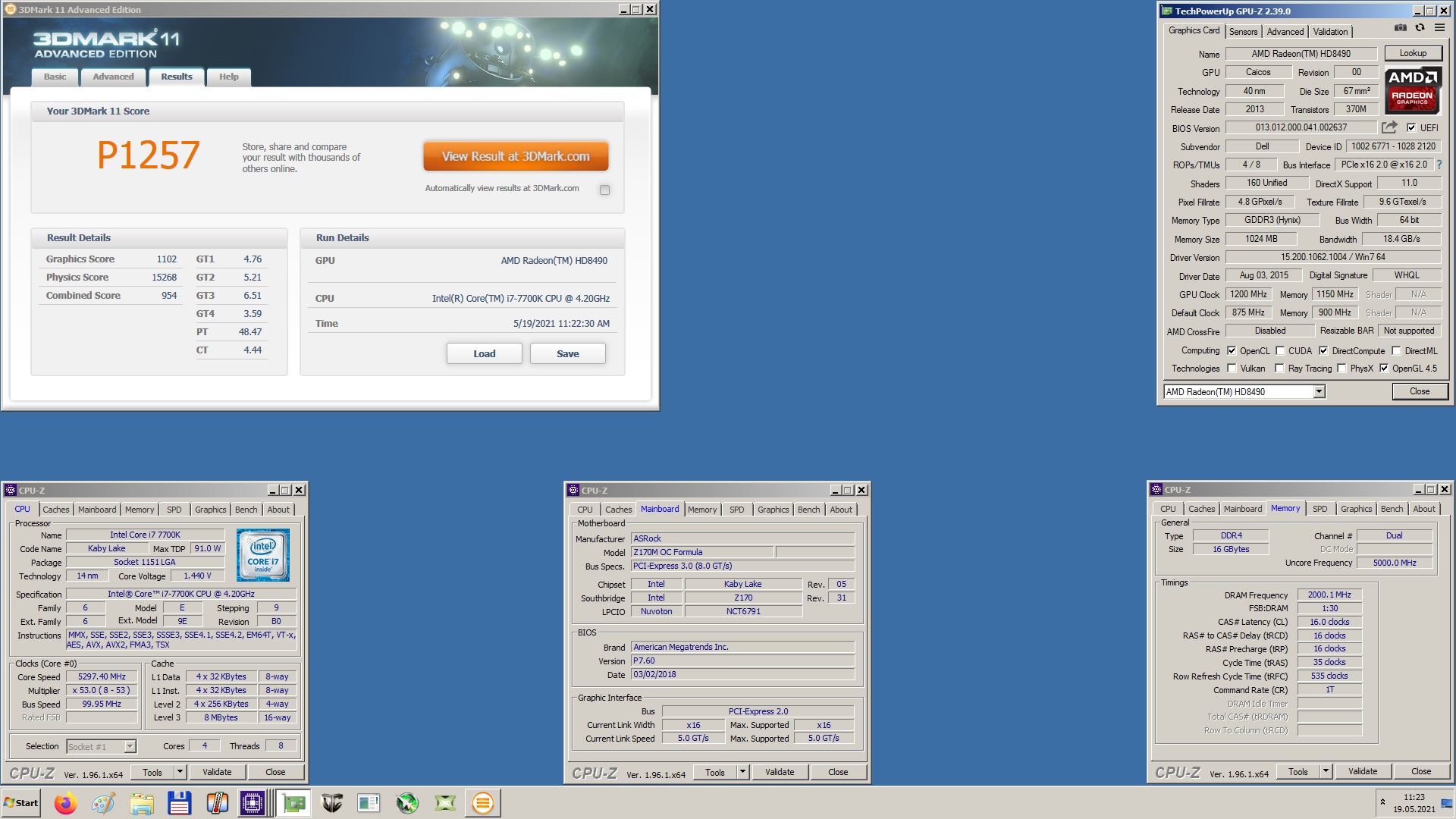This screenshot has width=1456, height=819.
Task: Toggle the DirectCompute checkbox
Action: click(x=1323, y=350)
